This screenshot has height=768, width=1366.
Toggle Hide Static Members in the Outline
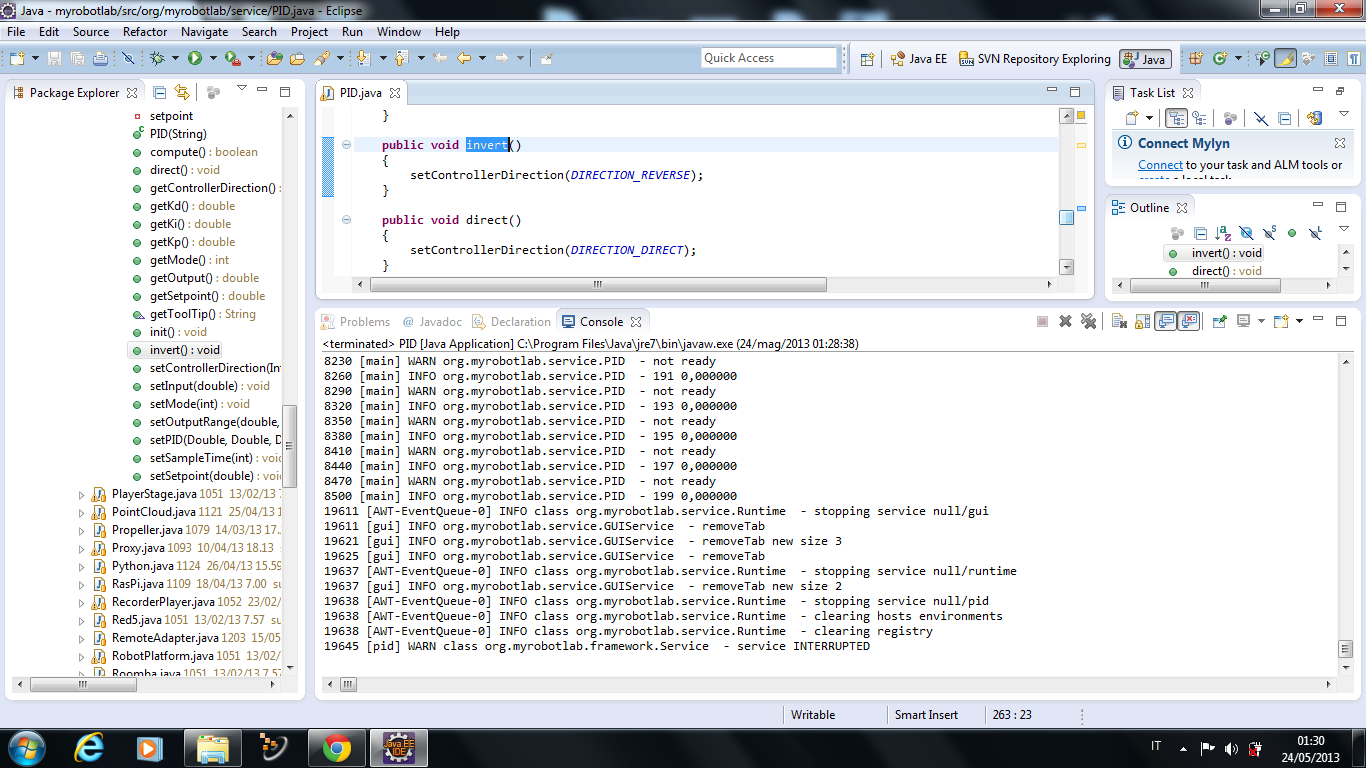point(1269,233)
